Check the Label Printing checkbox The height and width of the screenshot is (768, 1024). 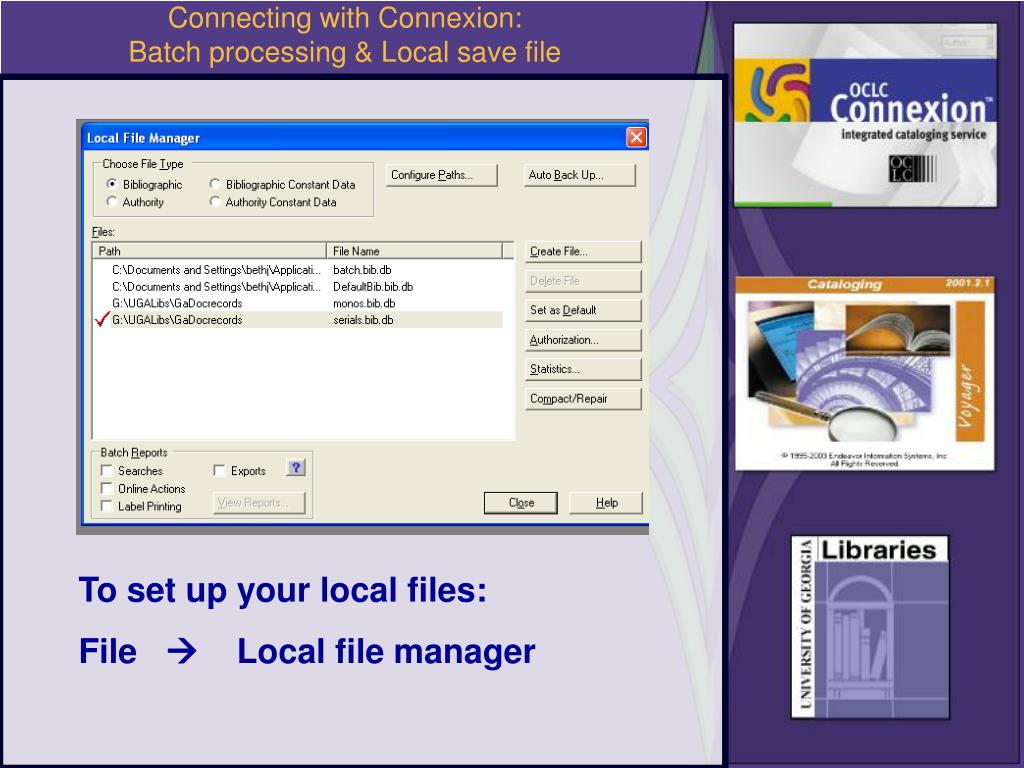tap(106, 505)
